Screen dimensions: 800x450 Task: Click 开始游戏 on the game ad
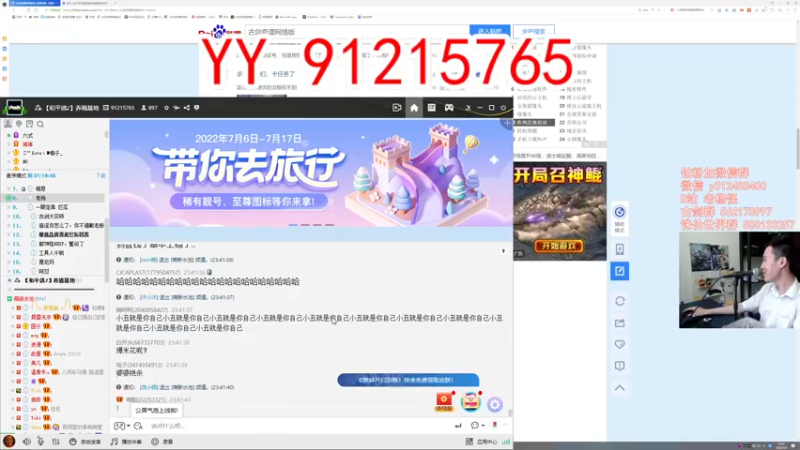tap(558, 246)
